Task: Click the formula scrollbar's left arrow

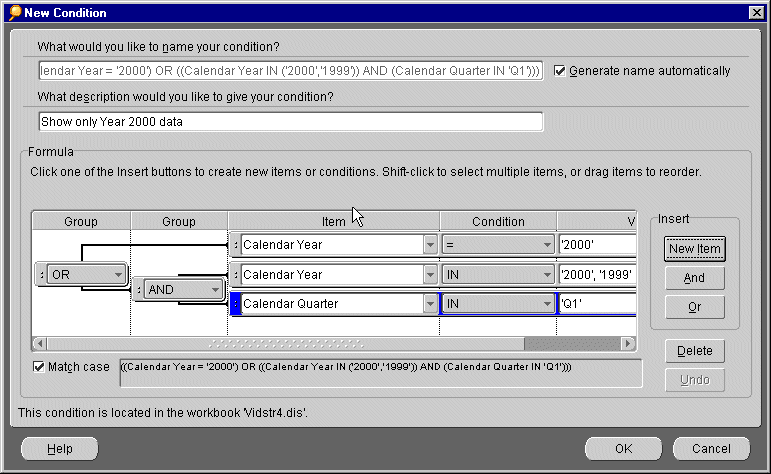Action: coord(39,344)
